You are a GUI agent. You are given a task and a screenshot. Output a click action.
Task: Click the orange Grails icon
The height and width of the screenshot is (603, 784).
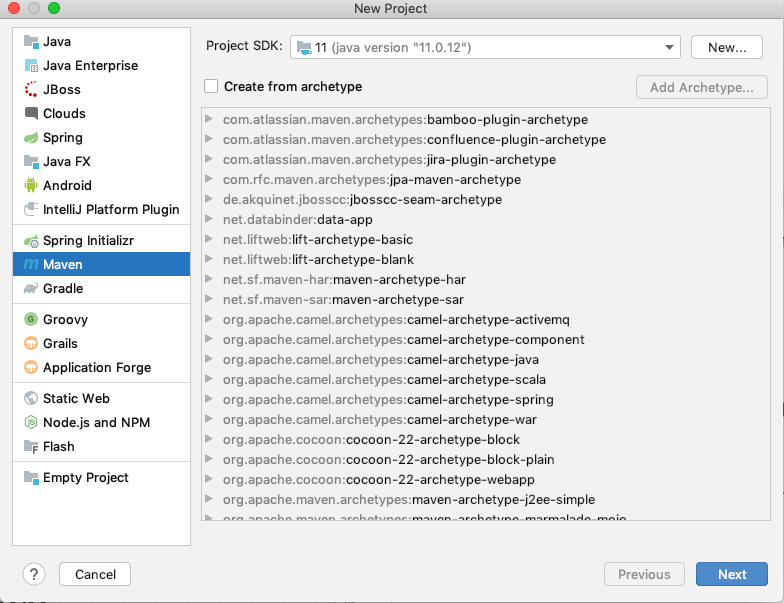[31, 343]
